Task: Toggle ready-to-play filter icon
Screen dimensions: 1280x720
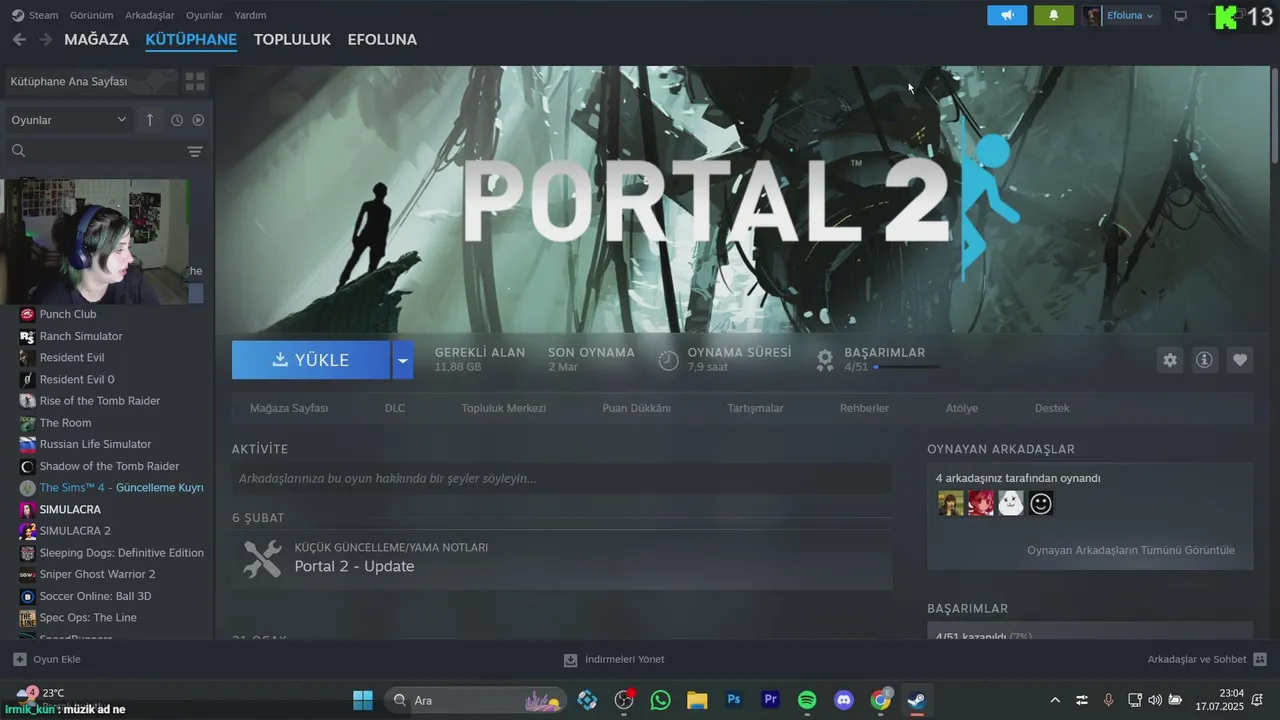Action: click(x=198, y=120)
